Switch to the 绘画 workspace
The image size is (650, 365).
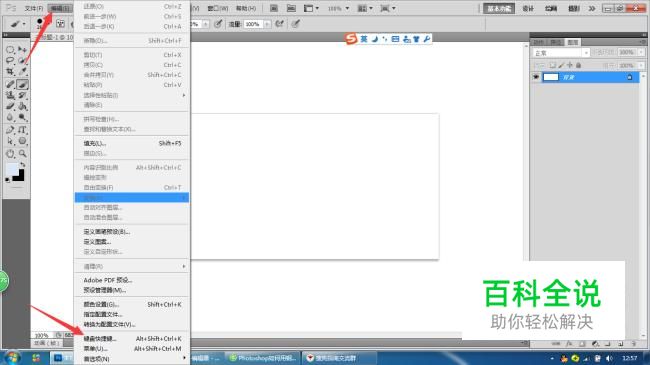point(551,8)
